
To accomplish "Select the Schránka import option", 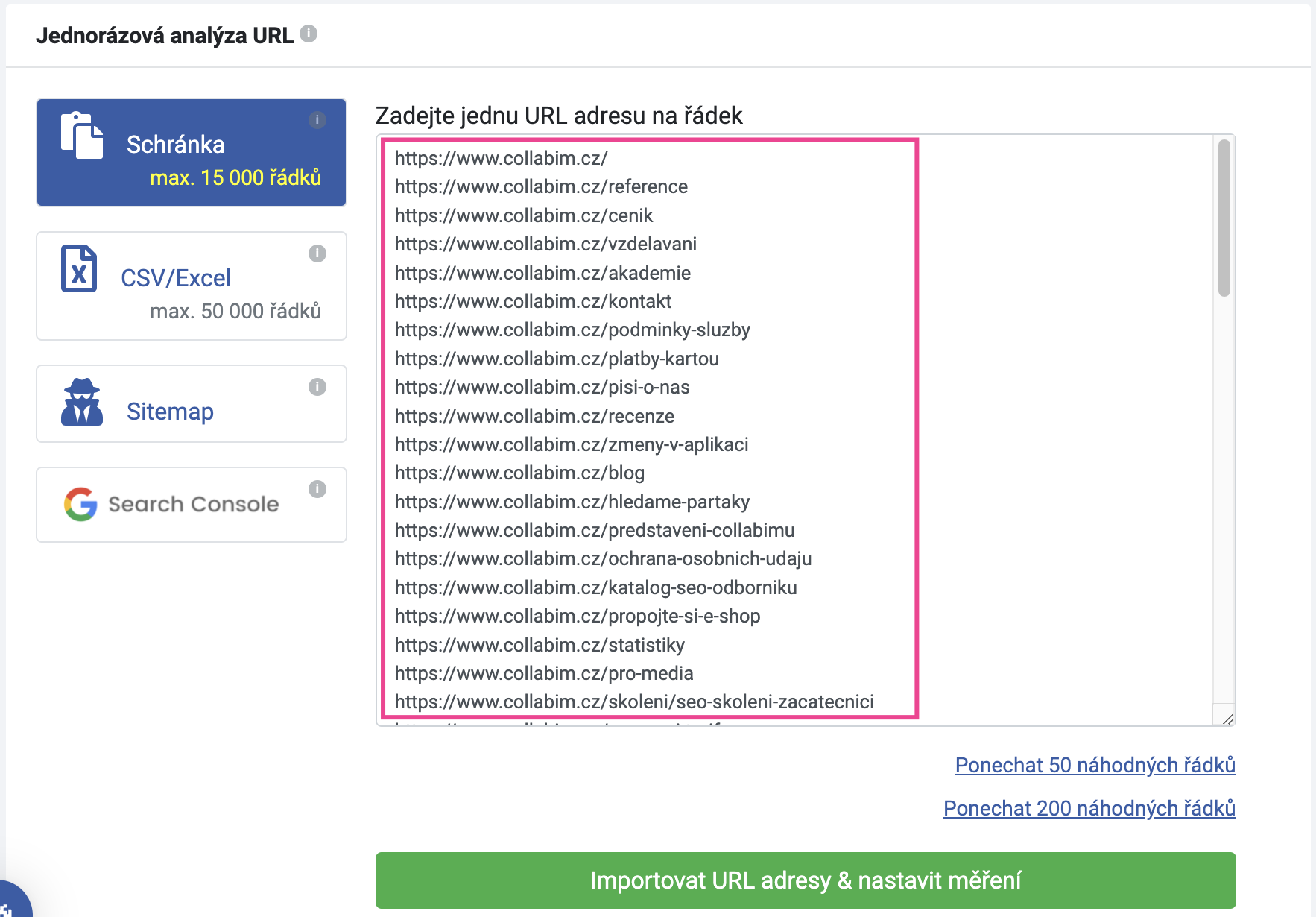I will 192,152.
